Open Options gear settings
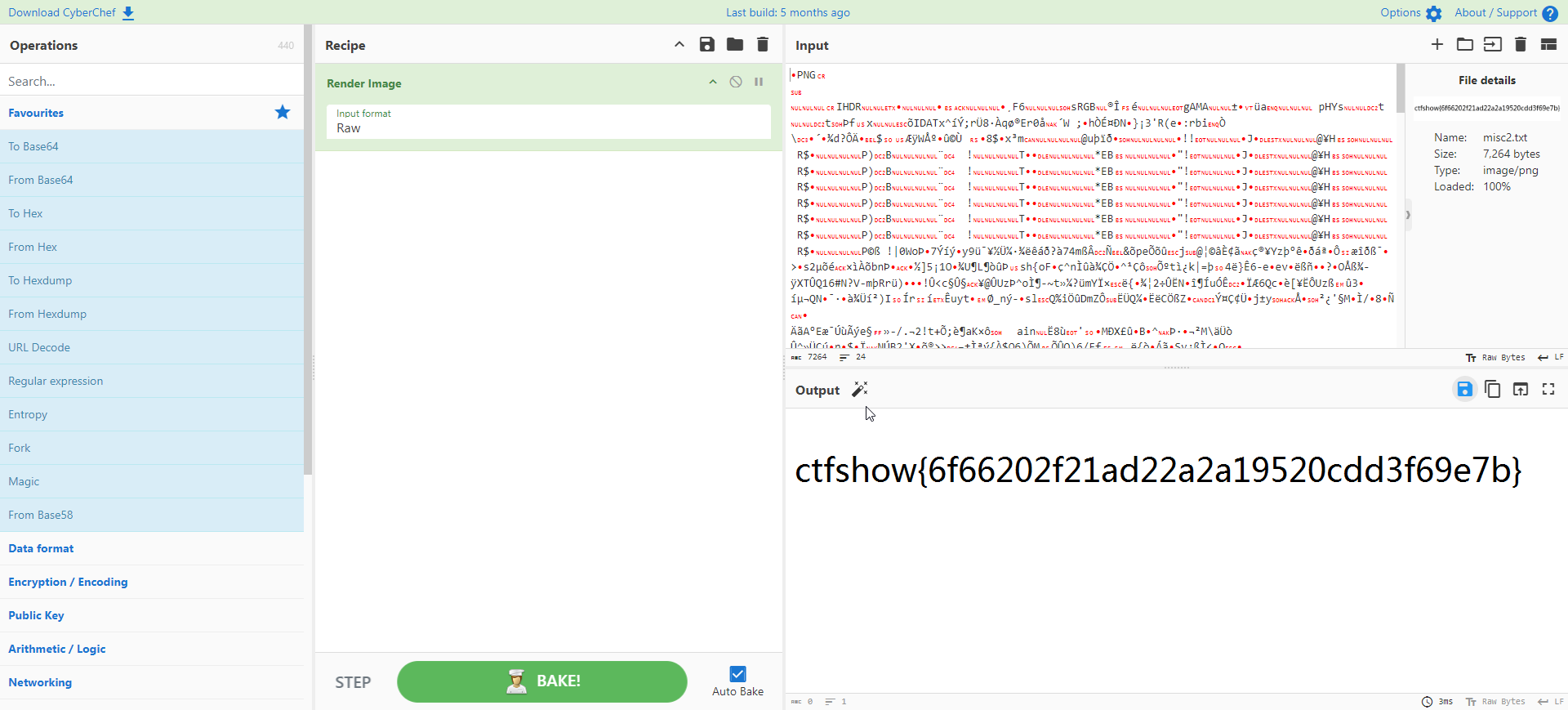Viewport: 1568px width, 710px height. click(1434, 13)
